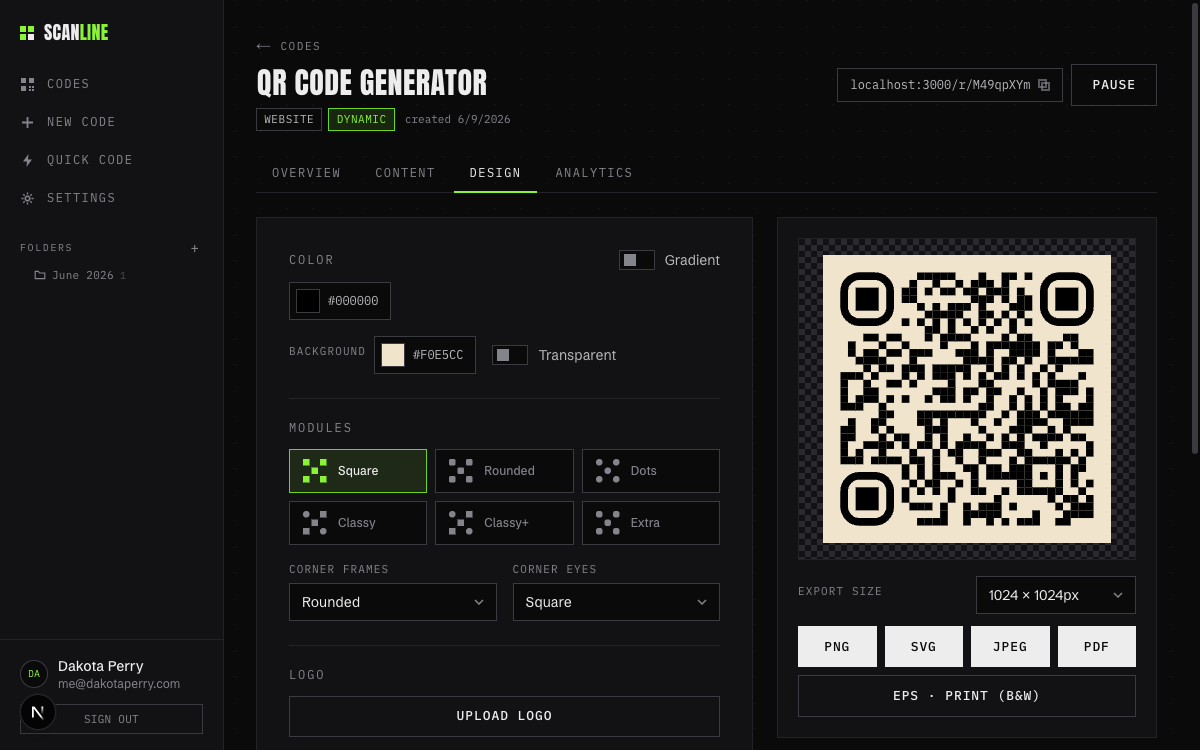The image size is (1200, 750).
Task: Export the code as JPEG
Action: pyautogui.click(x=1010, y=646)
